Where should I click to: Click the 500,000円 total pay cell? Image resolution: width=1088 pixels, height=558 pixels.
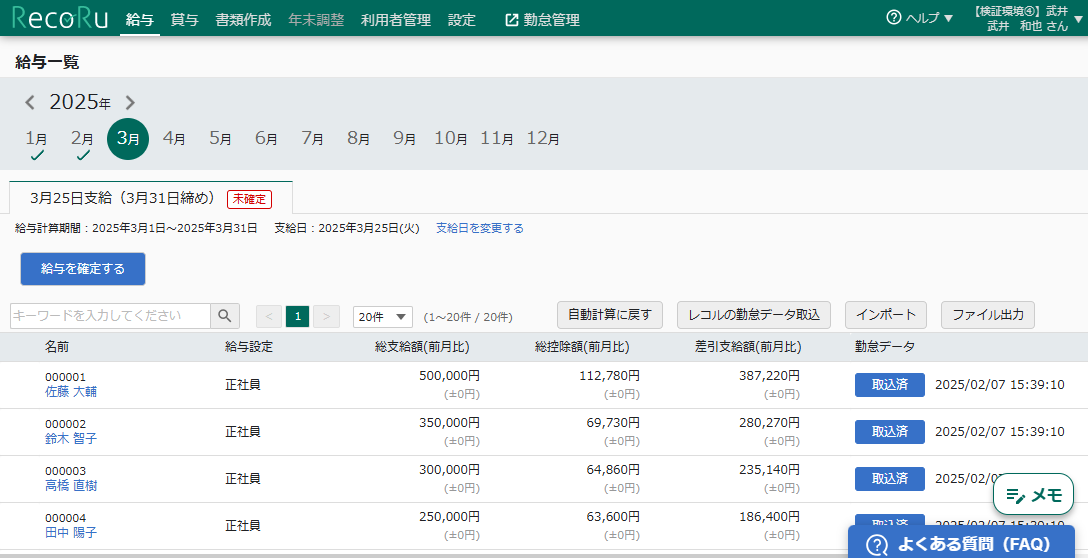pyautogui.click(x=450, y=376)
